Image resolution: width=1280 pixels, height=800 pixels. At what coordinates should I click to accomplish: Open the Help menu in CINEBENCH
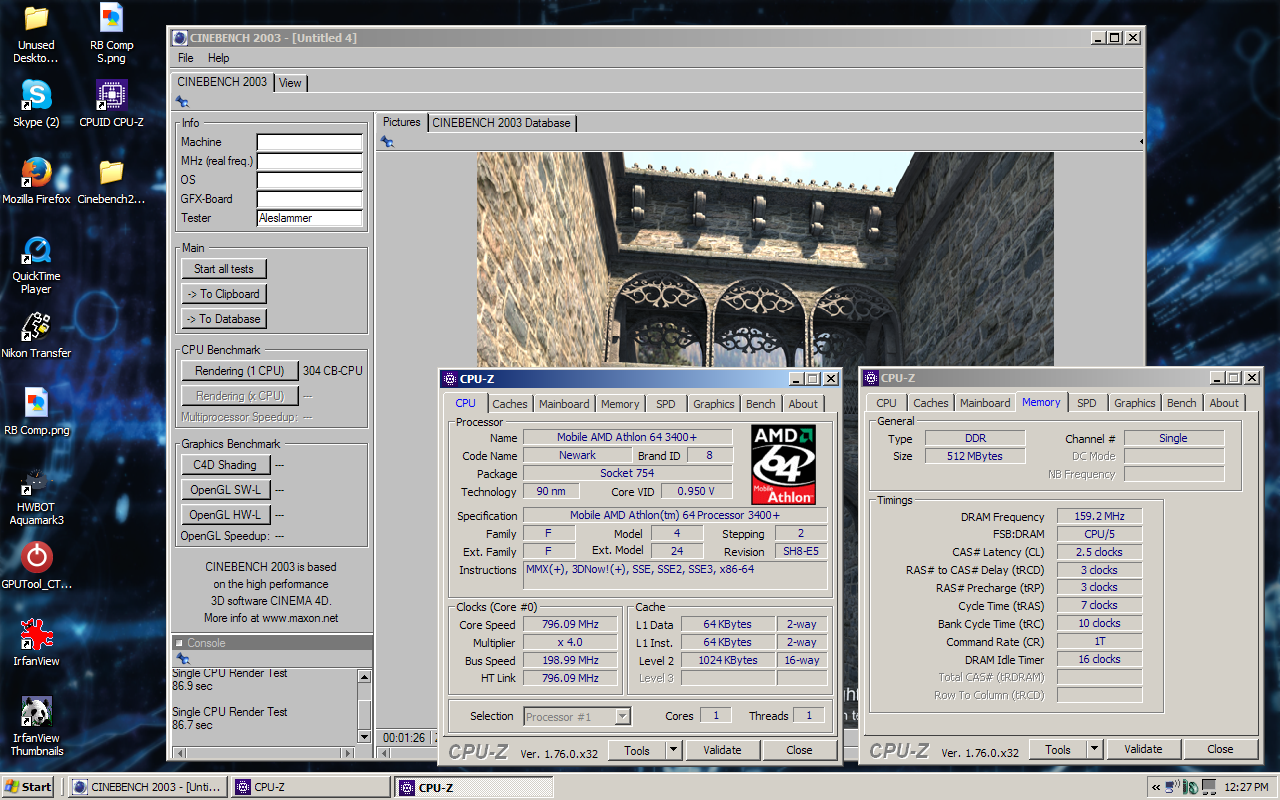(218, 58)
